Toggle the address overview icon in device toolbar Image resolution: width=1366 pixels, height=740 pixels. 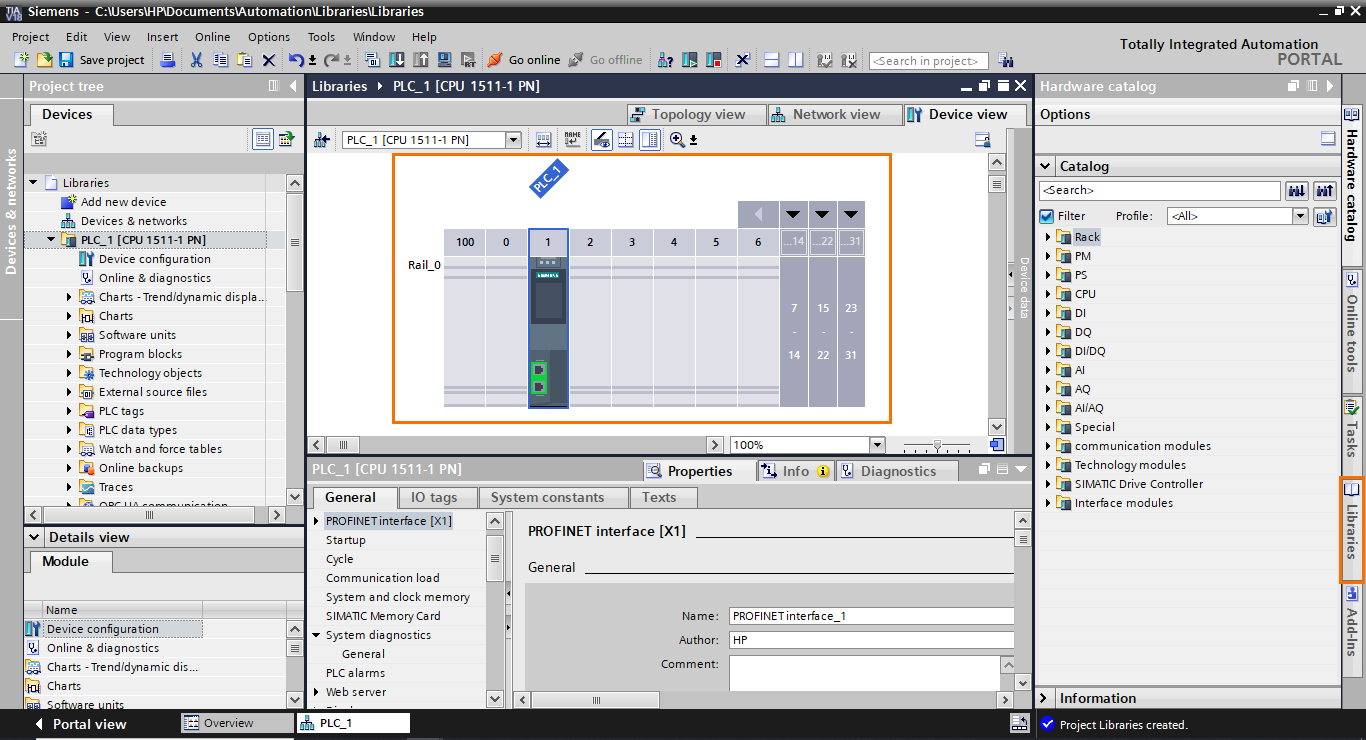point(601,140)
